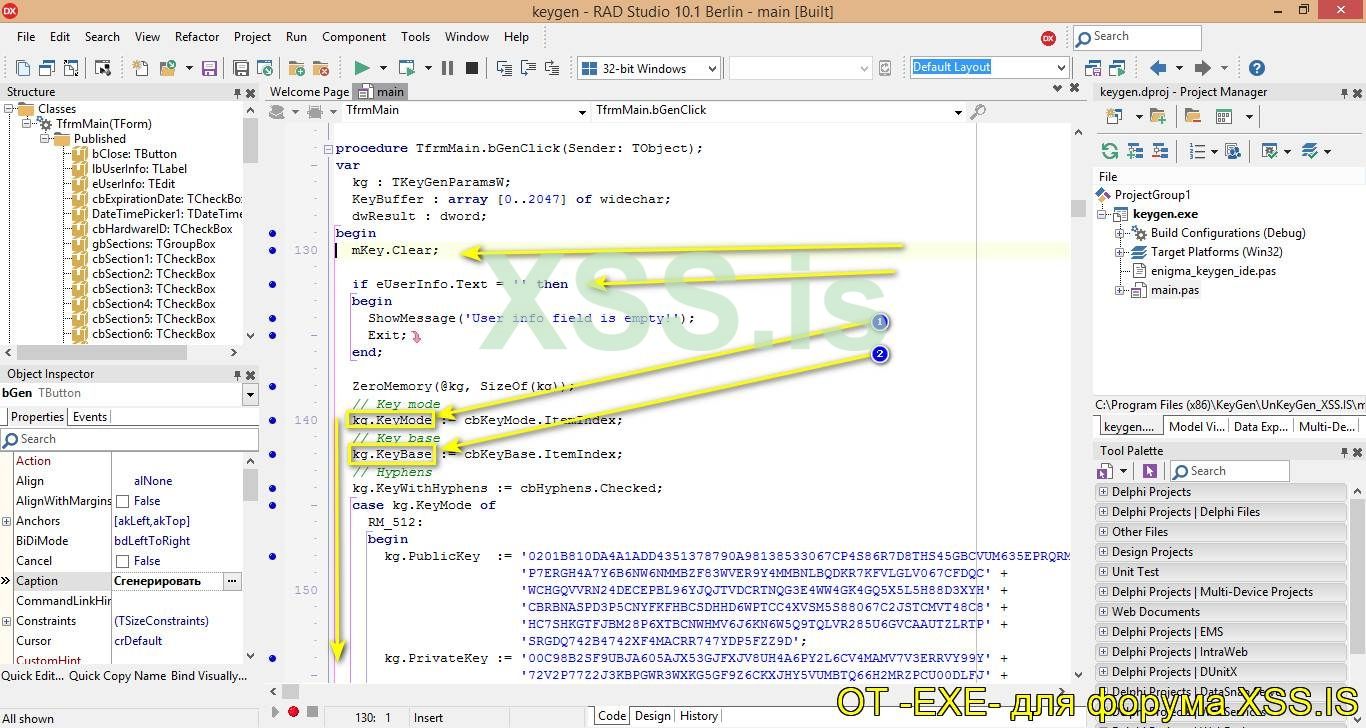
Task: Click the Save (purple floppy) toolbar icon
Action: (x=209, y=68)
